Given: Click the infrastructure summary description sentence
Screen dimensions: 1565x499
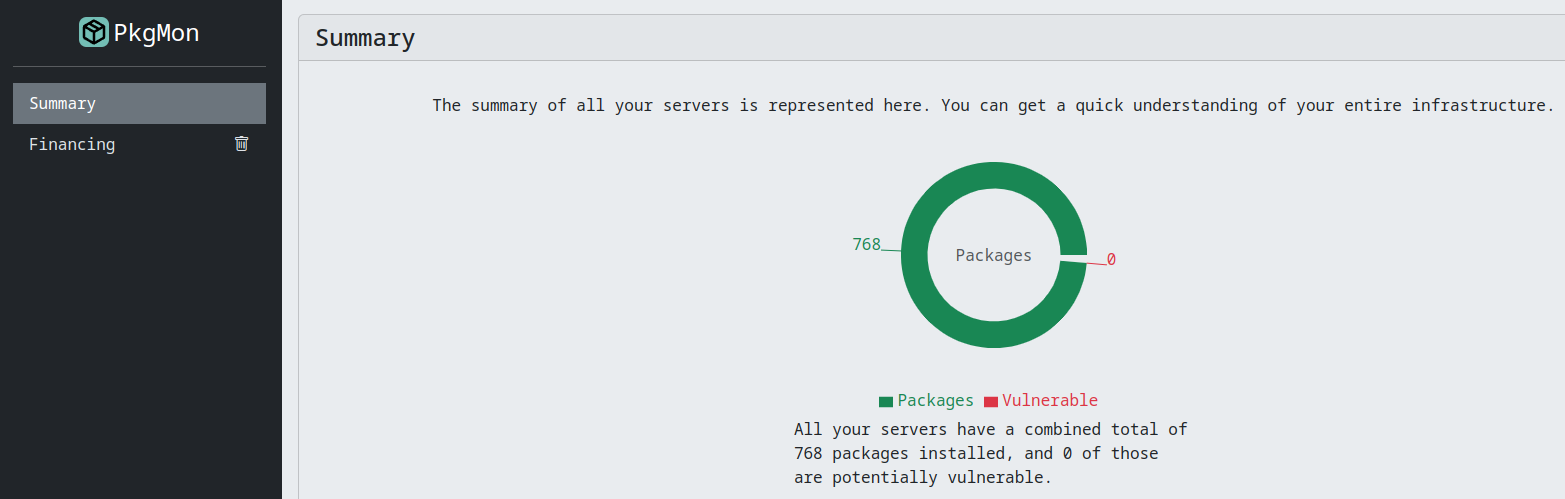Looking at the screenshot, I should tap(993, 105).
